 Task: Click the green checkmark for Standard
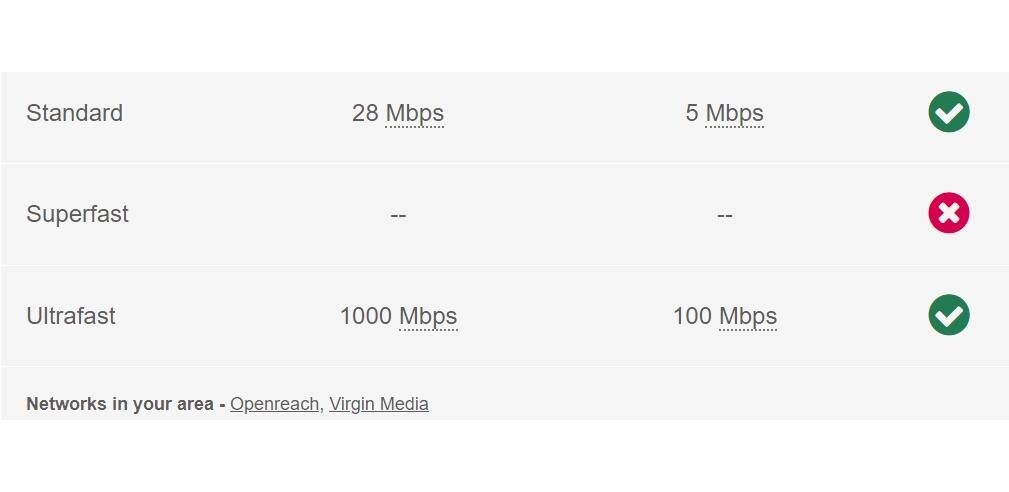tap(948, 112)
